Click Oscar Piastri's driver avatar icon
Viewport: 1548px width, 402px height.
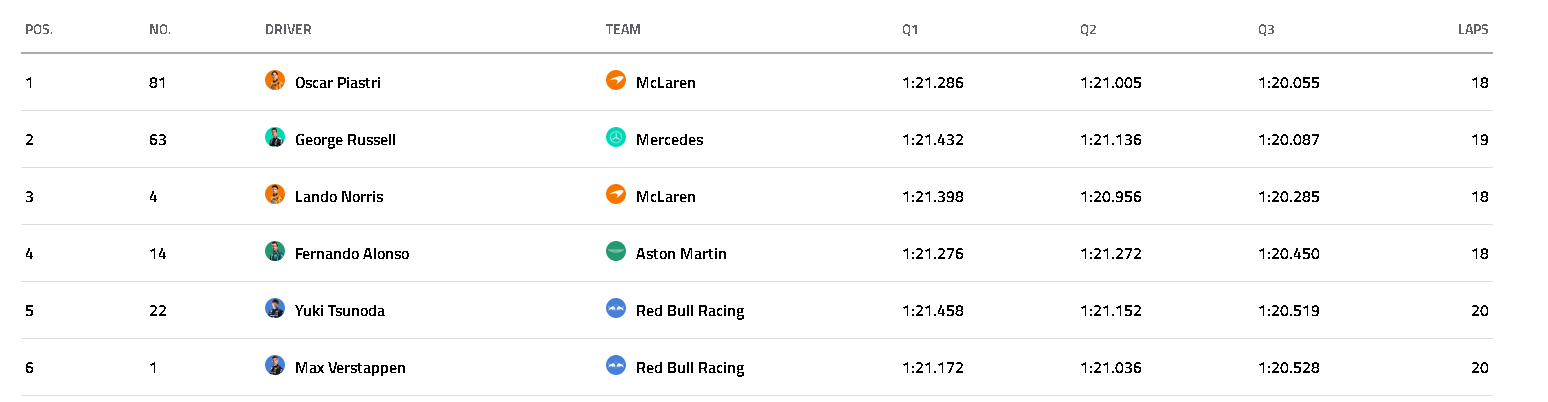(x=275, y=81)
